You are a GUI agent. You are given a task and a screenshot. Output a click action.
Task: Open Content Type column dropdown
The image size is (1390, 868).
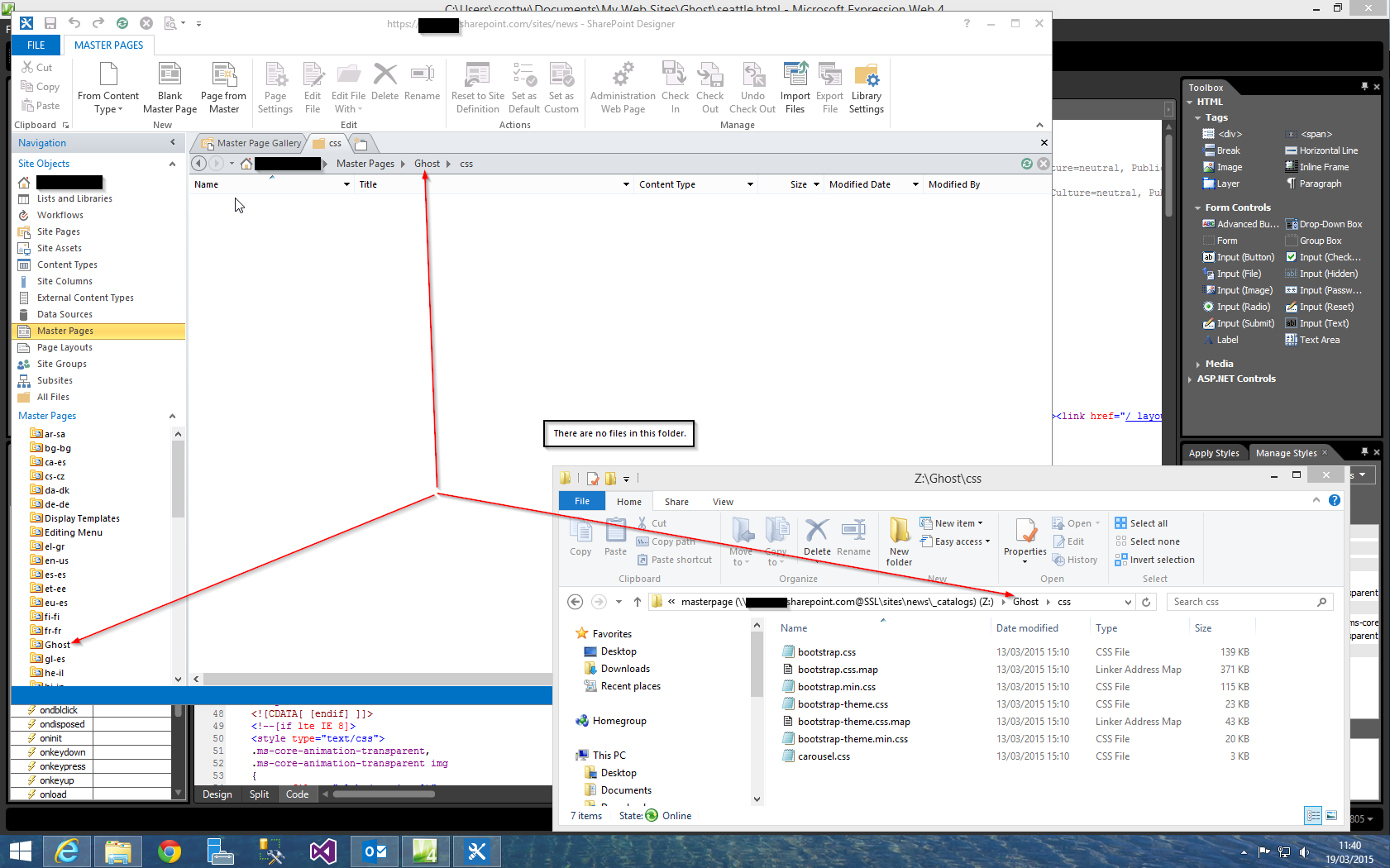750,184
